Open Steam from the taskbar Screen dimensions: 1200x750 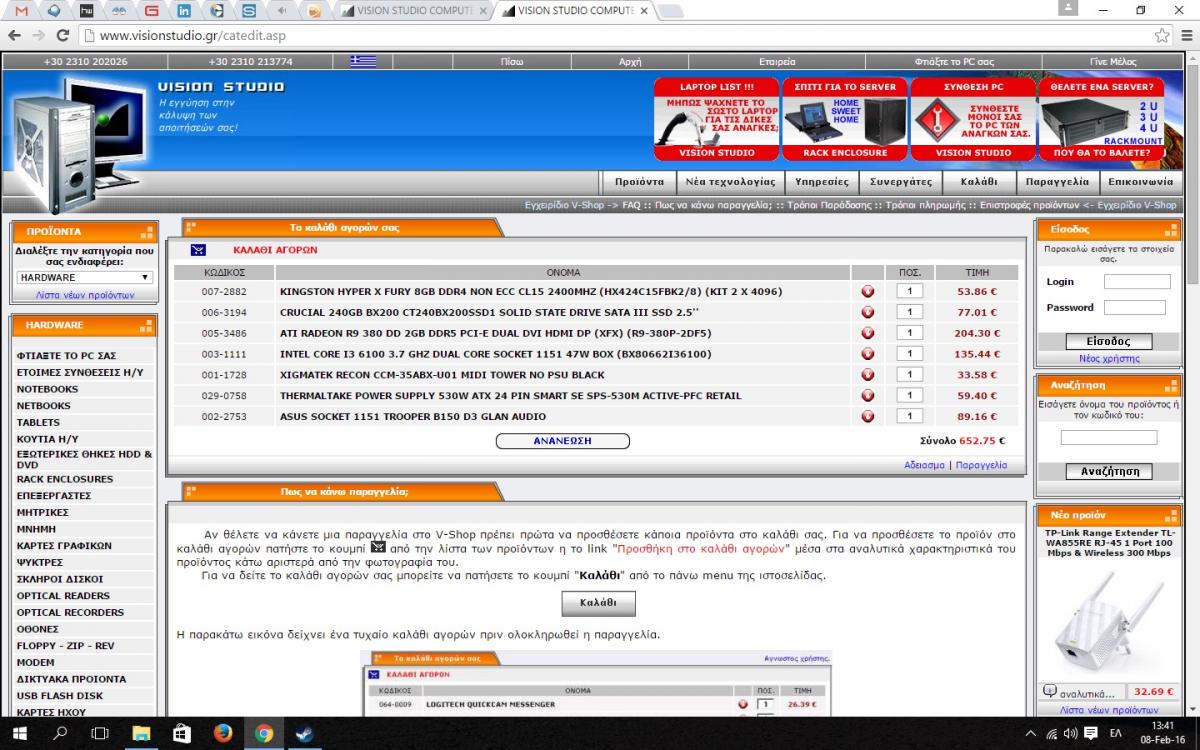303,733
